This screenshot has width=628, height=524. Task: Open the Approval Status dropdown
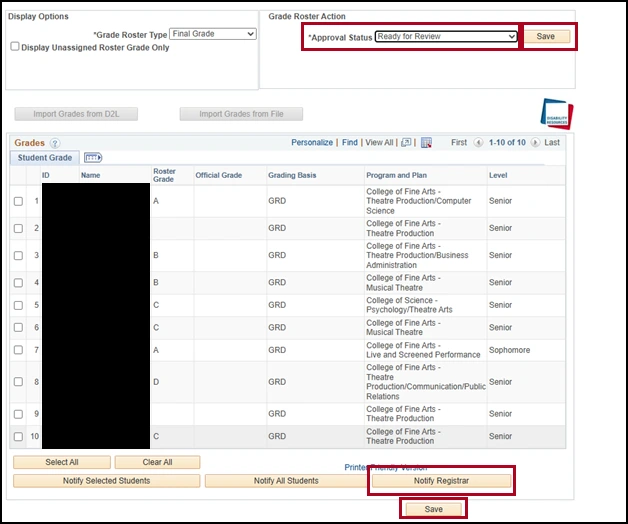[x=446, y=36]
